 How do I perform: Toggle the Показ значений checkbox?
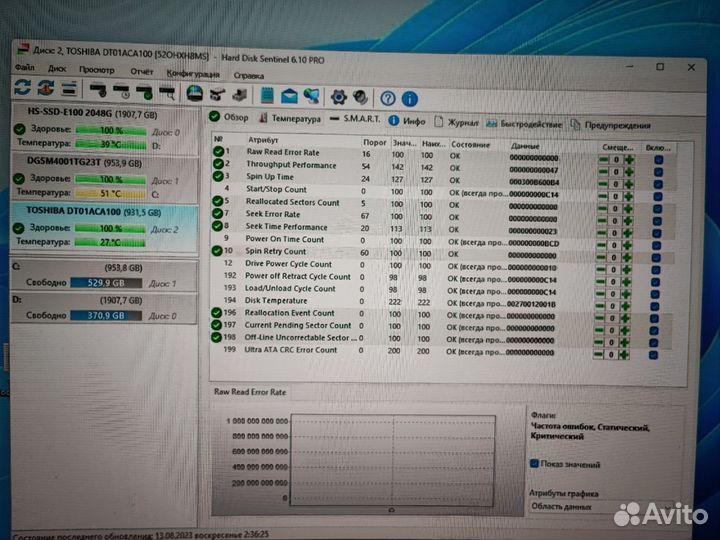tap(534, 463)
